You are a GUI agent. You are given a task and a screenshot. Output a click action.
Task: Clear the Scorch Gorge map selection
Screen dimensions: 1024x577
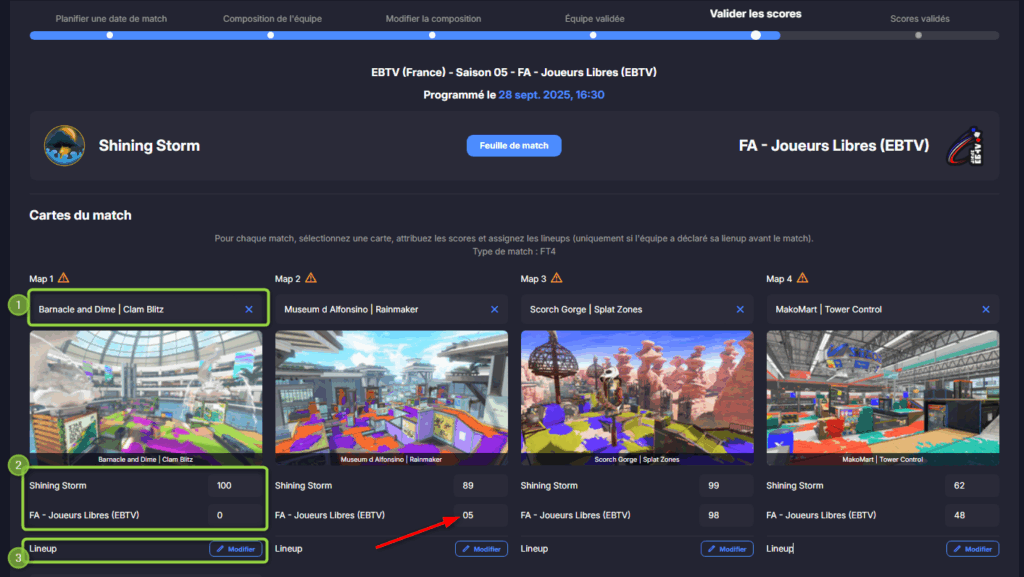[x=740, y=310]
